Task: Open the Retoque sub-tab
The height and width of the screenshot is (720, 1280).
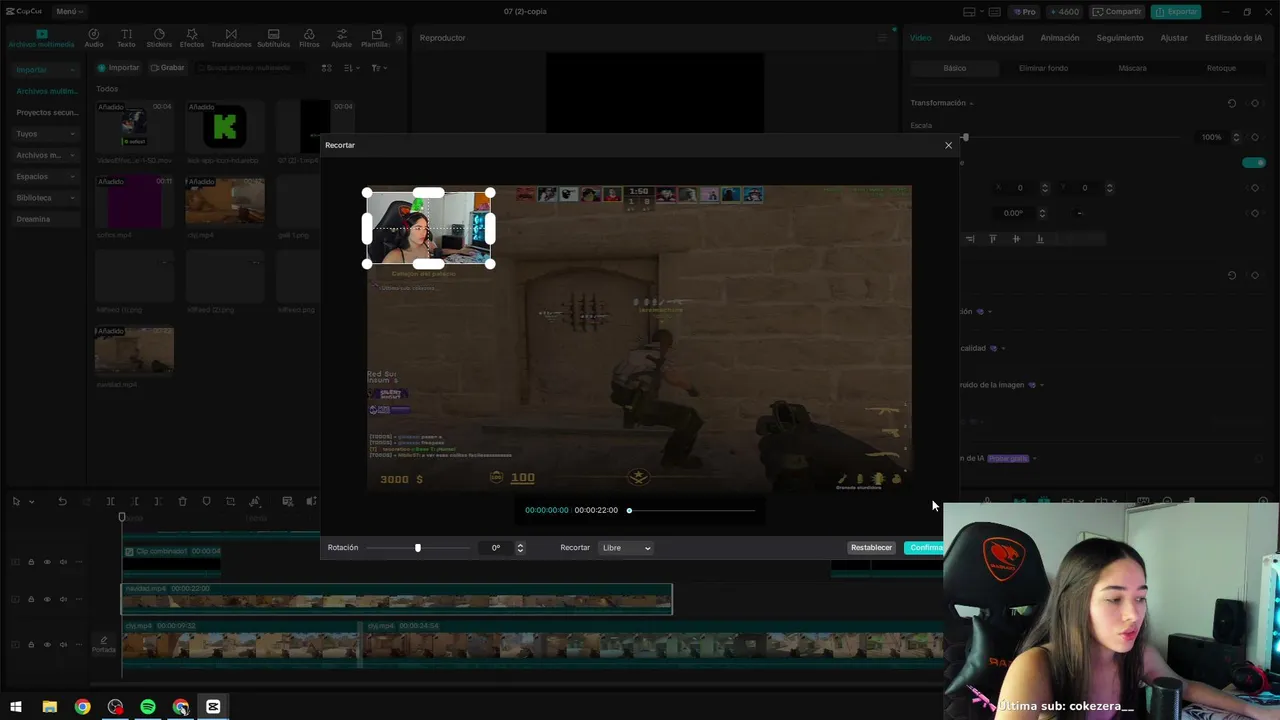Action: point(1221,68)
